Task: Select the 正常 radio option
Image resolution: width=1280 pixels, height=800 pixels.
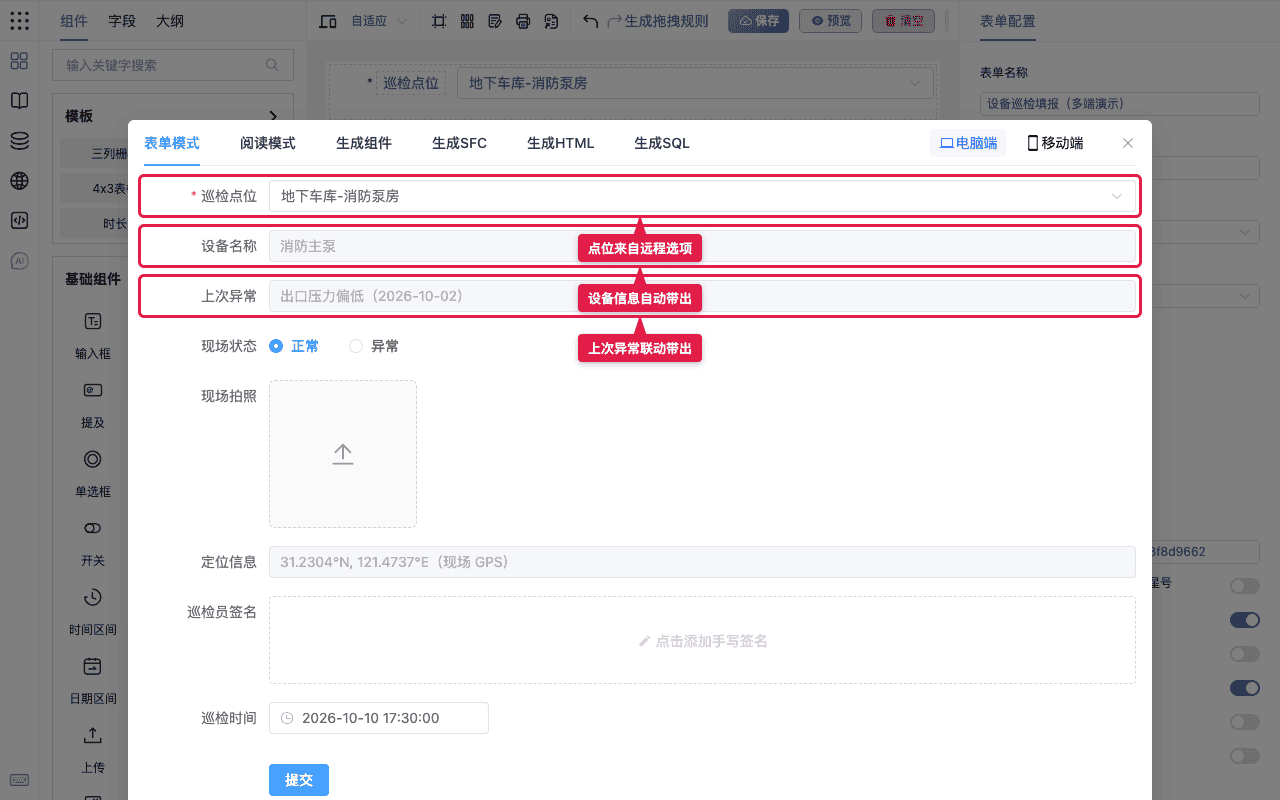Action: click(x=294, y=346)
